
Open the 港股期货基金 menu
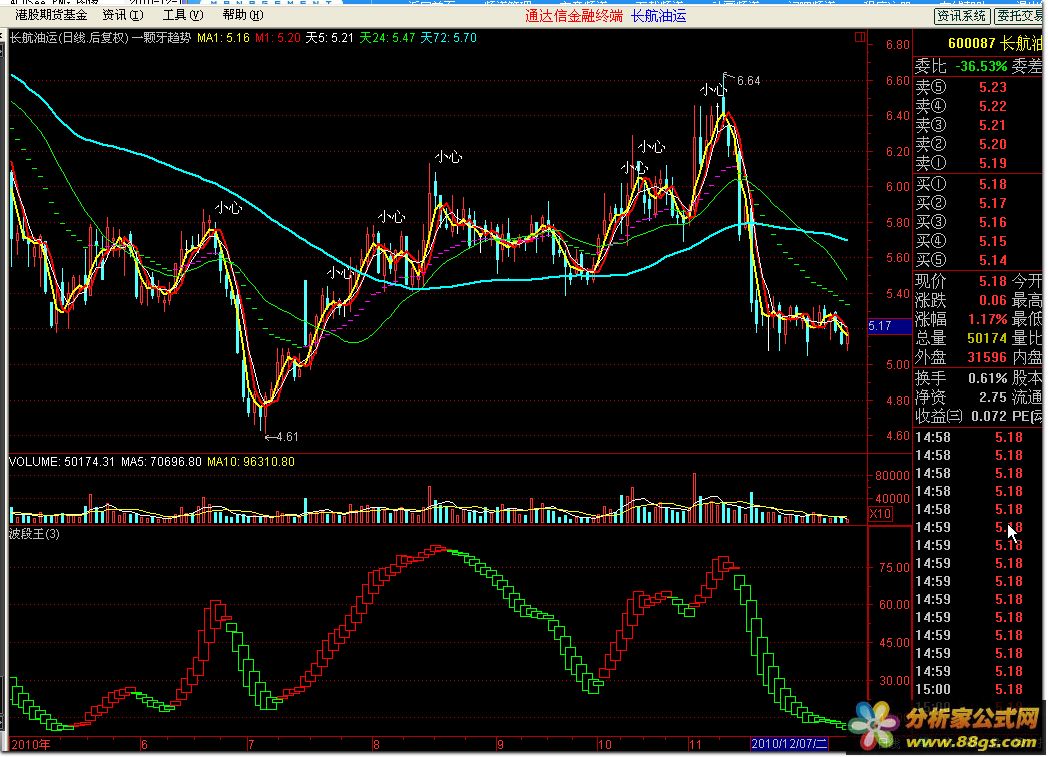coord(51,15)
